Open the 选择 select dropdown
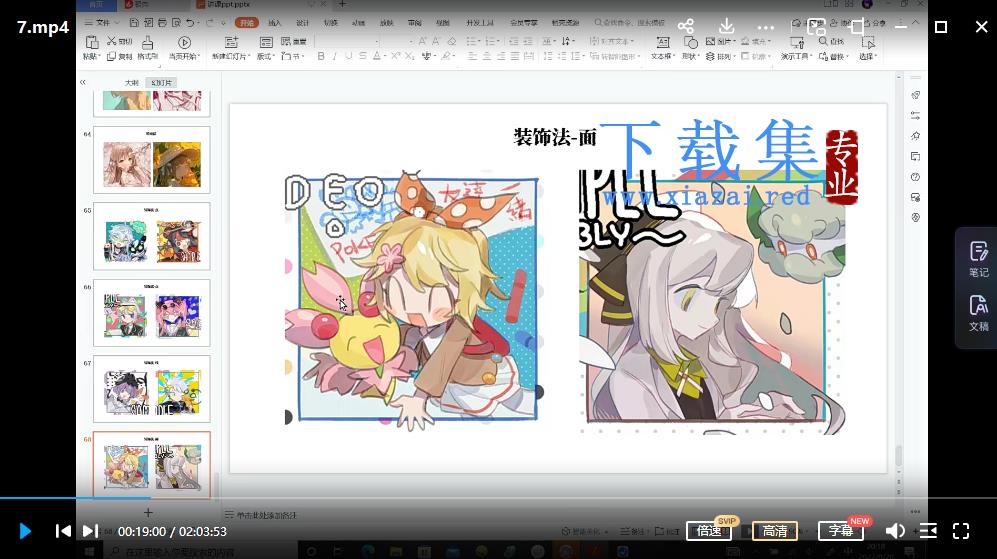 pos(868,48)
